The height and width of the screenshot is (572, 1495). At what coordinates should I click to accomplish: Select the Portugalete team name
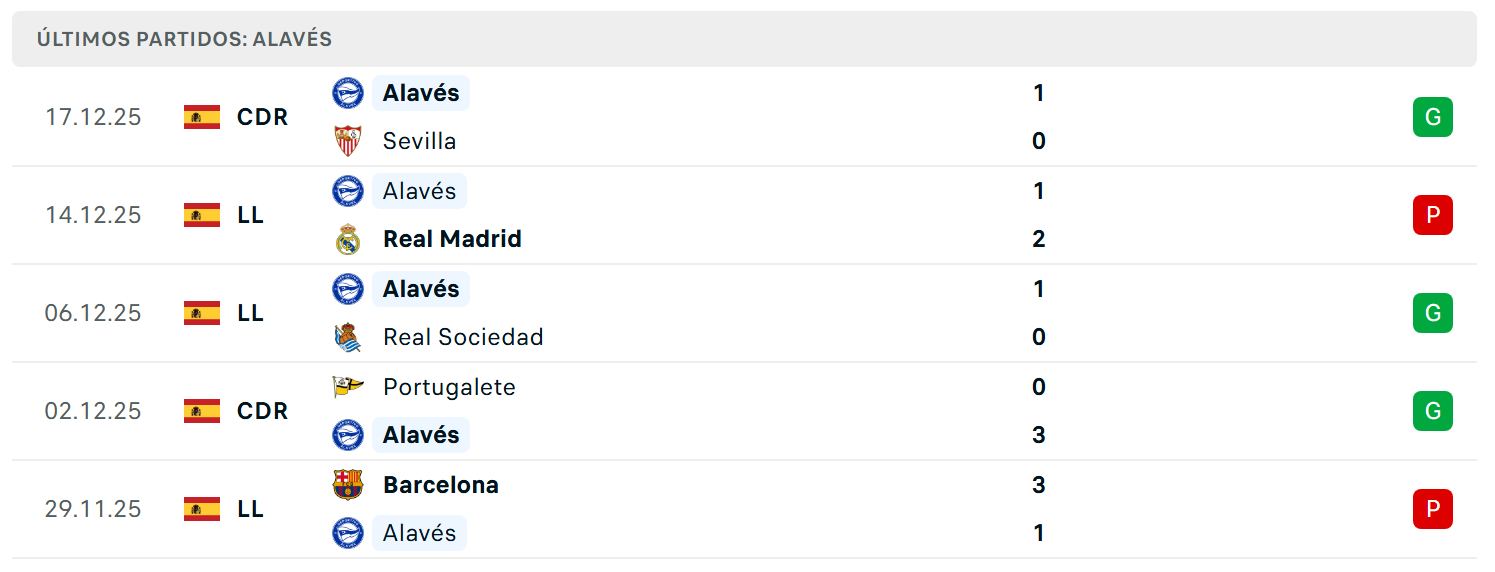(x=449, y=387)
